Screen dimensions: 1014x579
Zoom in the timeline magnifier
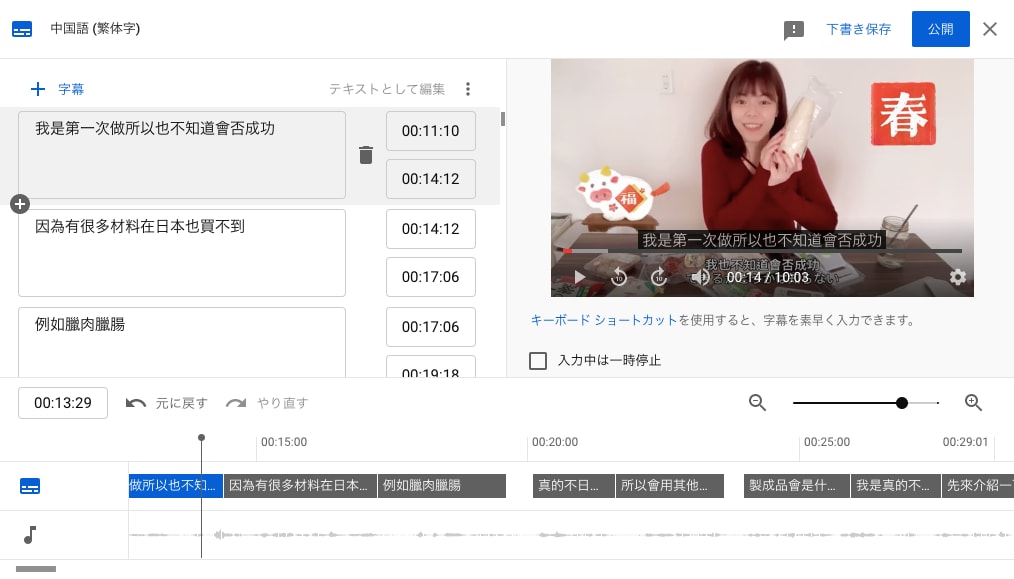(x=973, y=403)
